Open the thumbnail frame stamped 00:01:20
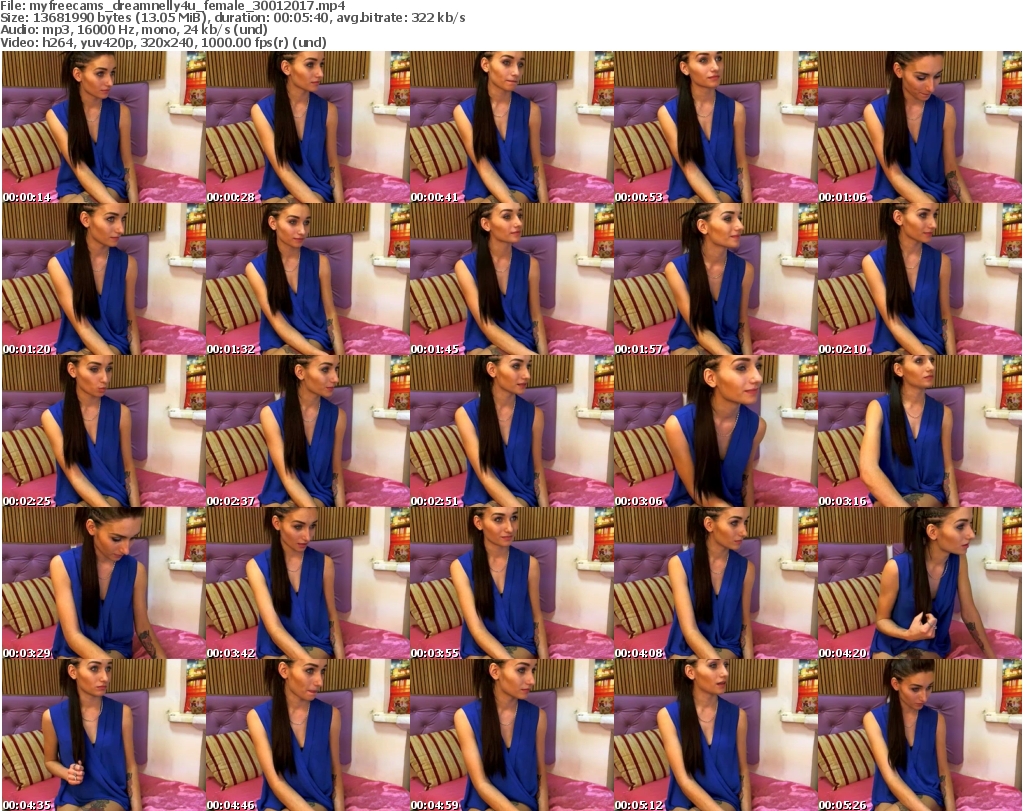1024x811 pixels. click(104, 279)
